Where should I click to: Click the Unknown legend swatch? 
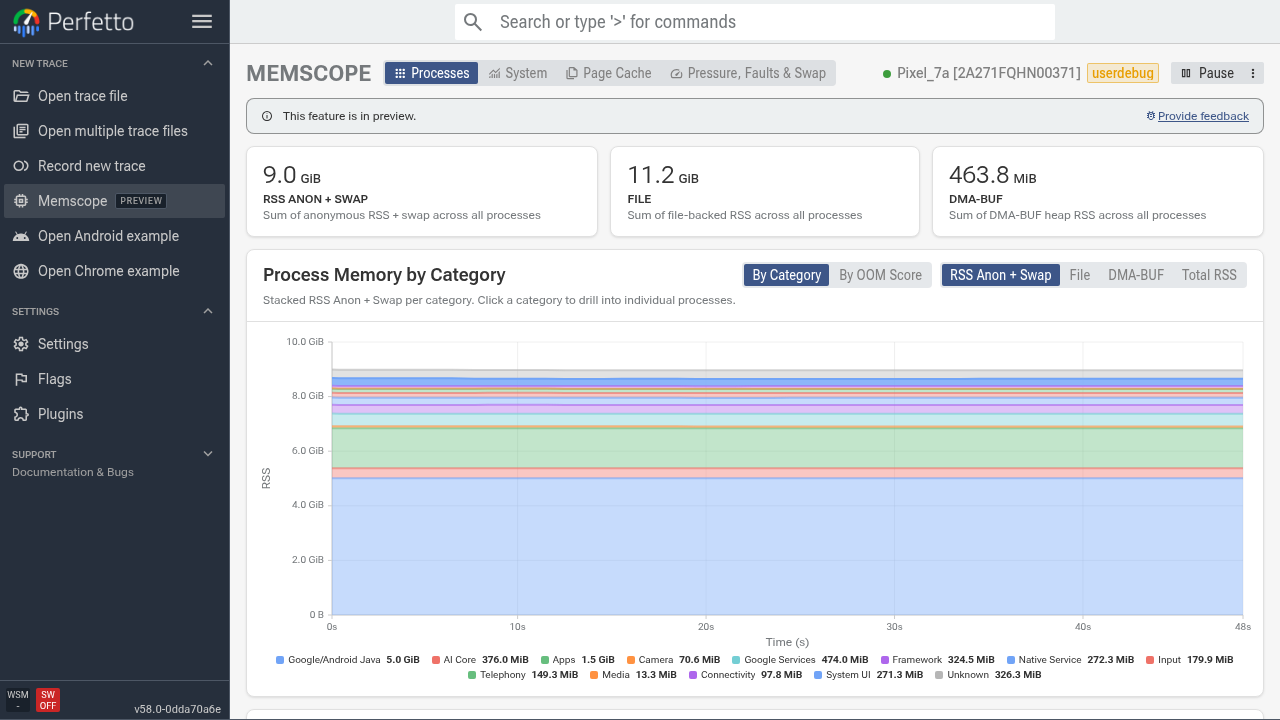tap(939, 675)
